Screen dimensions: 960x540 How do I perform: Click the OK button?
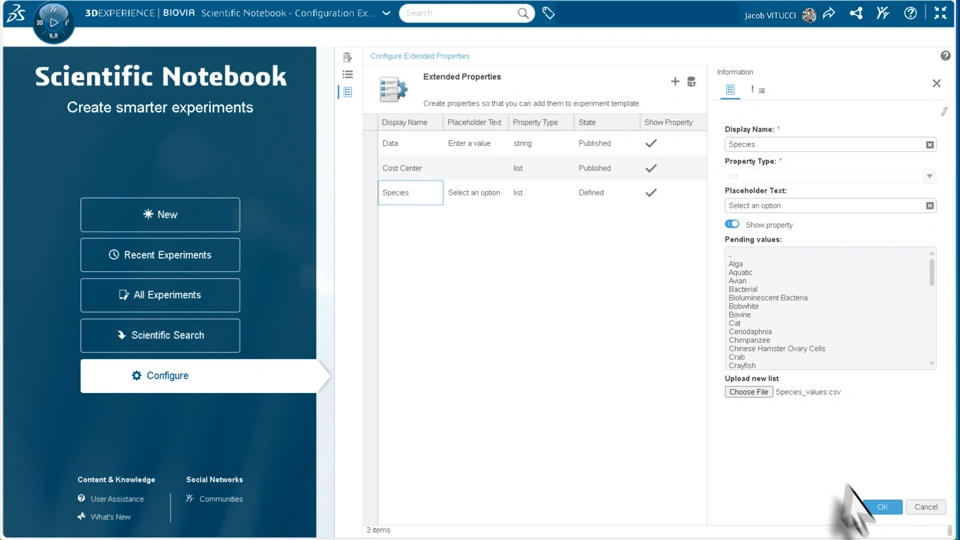882,507
